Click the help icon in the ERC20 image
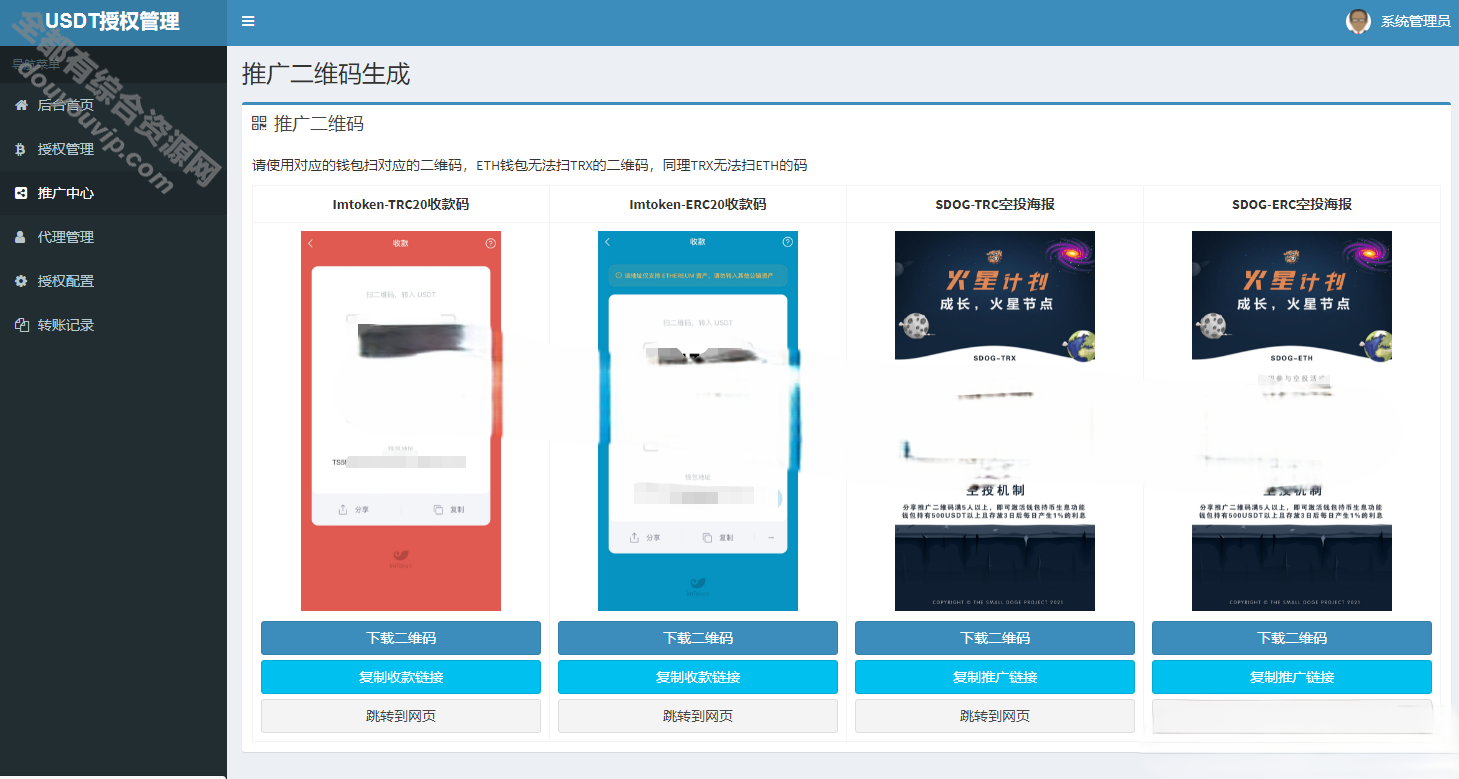Viewport: 1459px width, 779px height. [788, 242]
